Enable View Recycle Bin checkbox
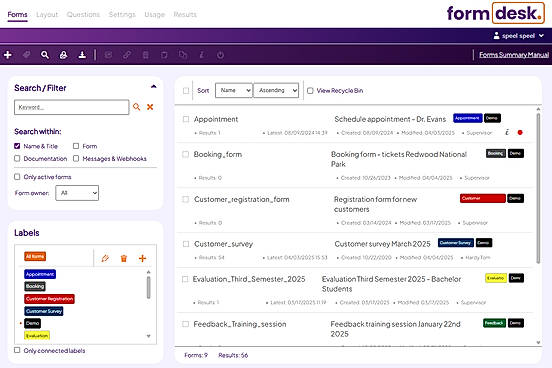552x368 pixels. [x=310, y=91]
